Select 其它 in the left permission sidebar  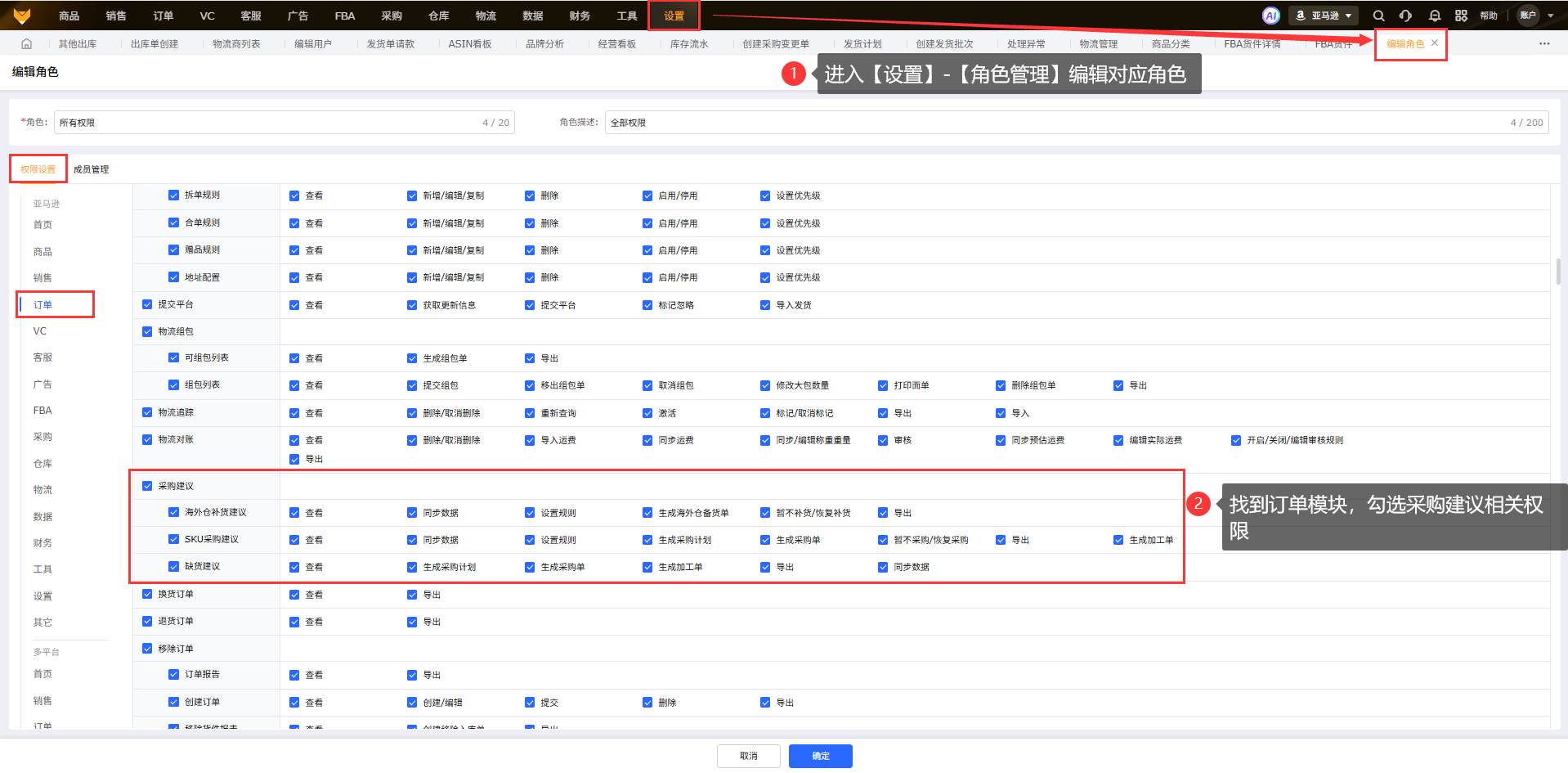[x=43, y=622]
